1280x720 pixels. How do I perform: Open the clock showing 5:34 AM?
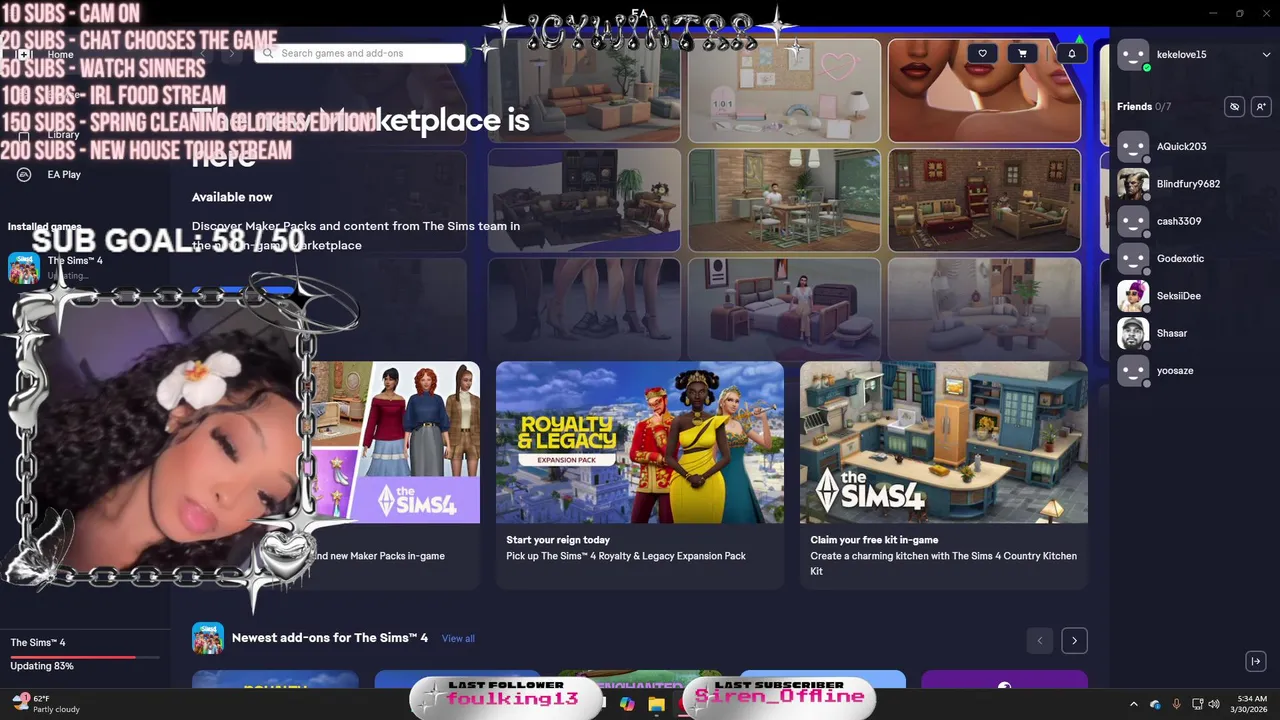(x=1251, y=703)
